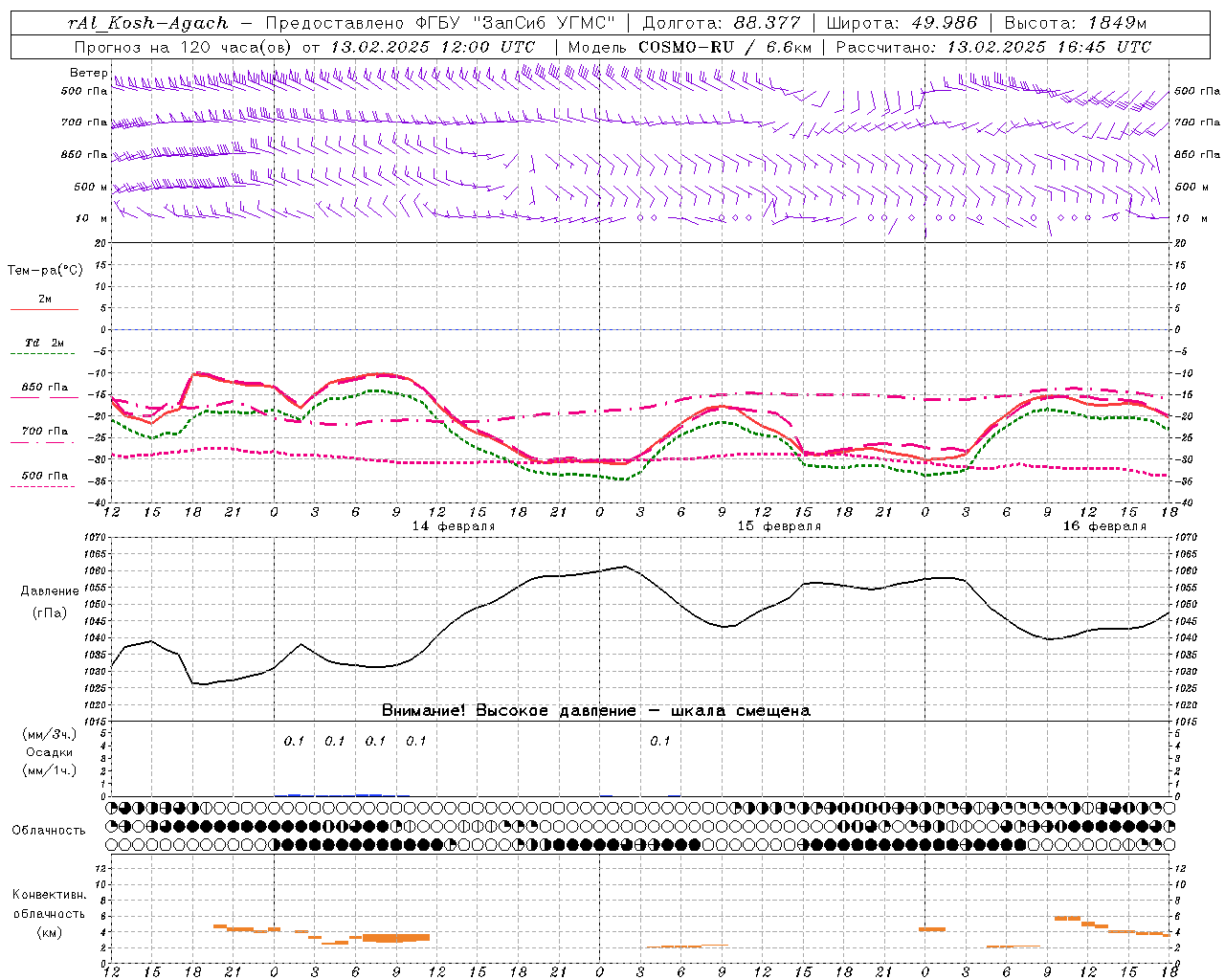Screen dimensions: 1225x980
Task: Click the Осадки precipitation label
Action: pyautogui.click(x=50, y=752)
